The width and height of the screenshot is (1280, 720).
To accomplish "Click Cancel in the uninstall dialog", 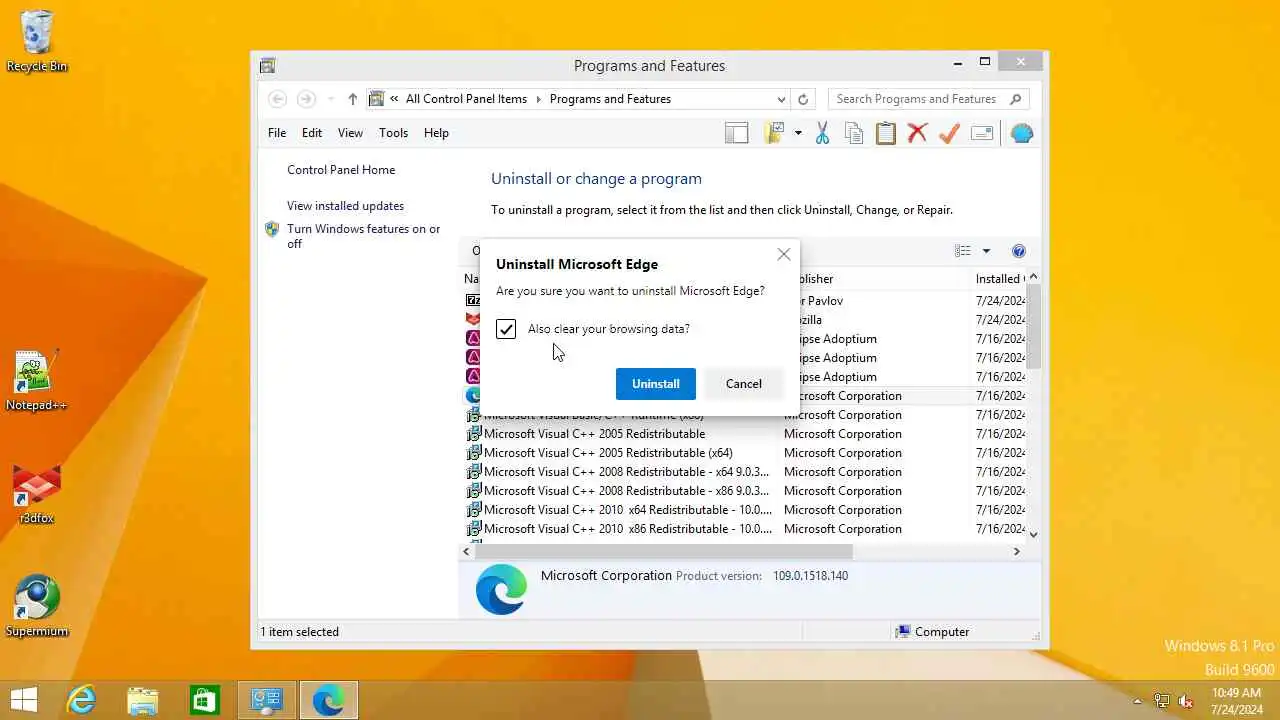I will (744, 384).
